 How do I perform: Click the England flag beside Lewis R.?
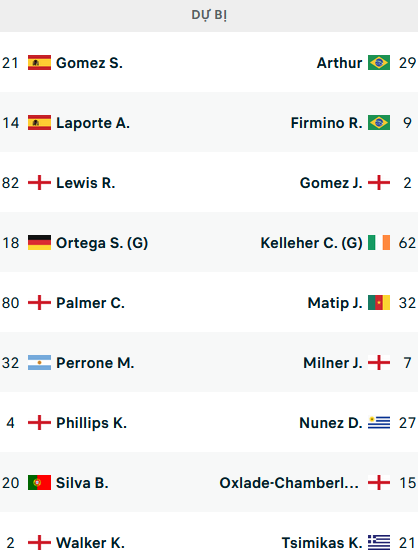(39, 183)
